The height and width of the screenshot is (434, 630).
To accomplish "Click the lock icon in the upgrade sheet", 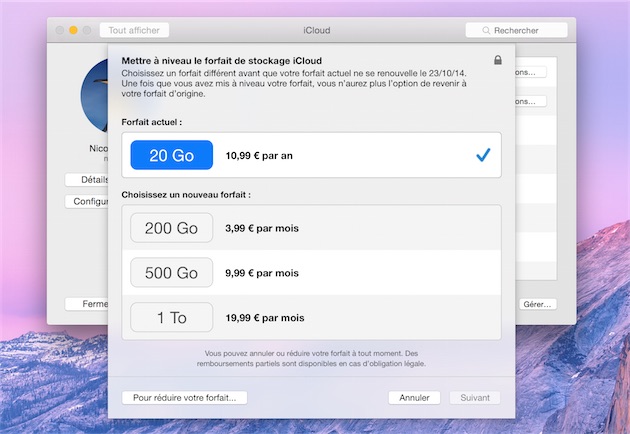I will point(497,60).
